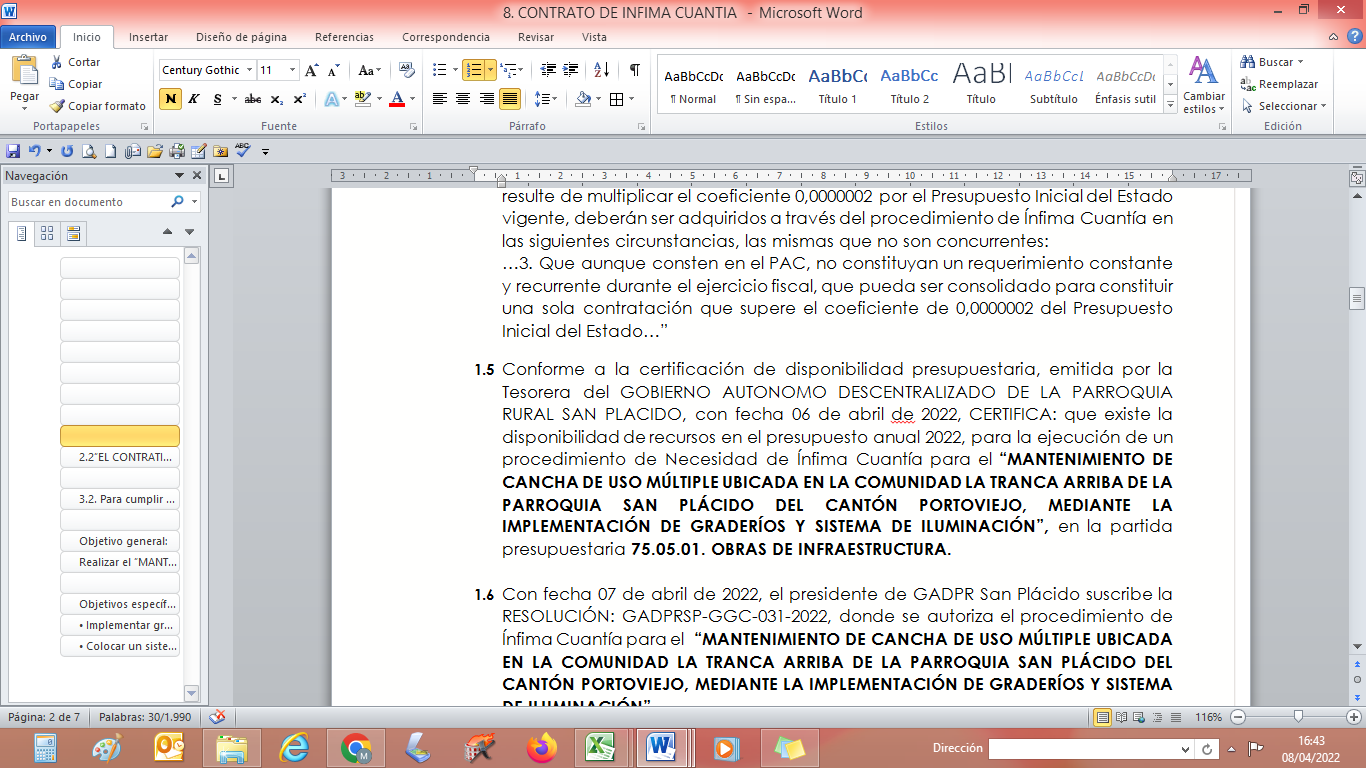Click the font color red swatch button
The width and height of the screenshot is (1366, 768).
pyautogui.click(x=397, y=99)
